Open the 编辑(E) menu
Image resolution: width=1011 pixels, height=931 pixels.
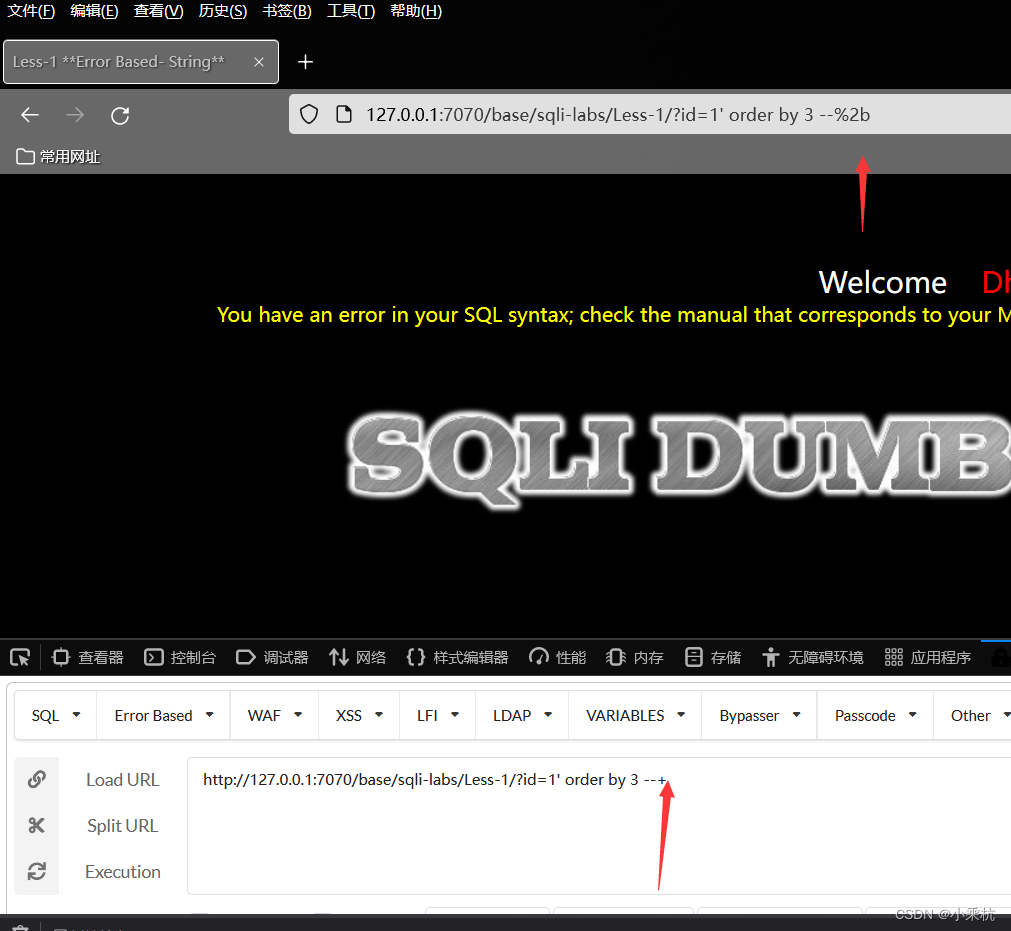click(94, 11)
